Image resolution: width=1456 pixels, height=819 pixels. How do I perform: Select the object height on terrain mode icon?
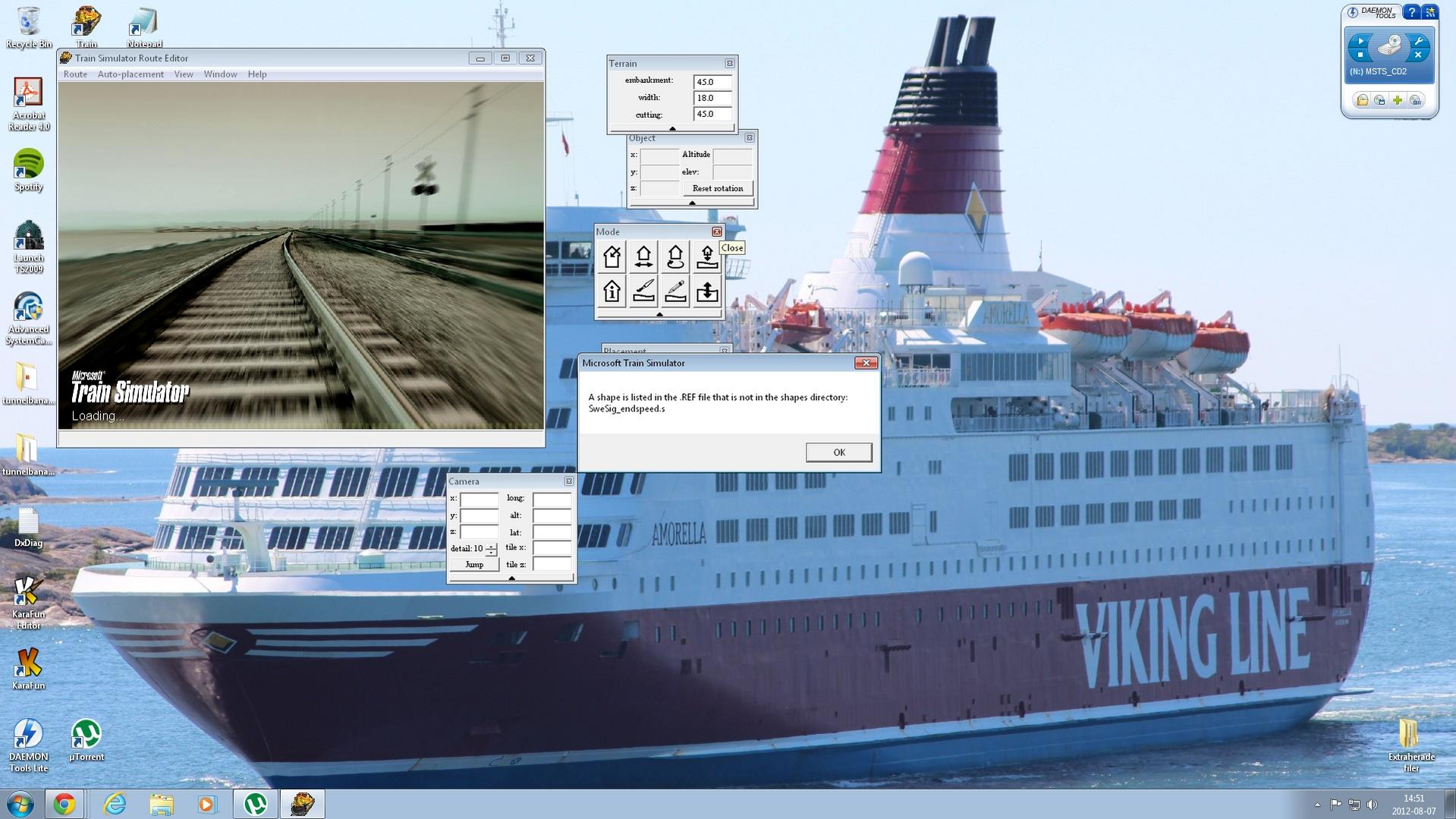[x=707, y=257]
